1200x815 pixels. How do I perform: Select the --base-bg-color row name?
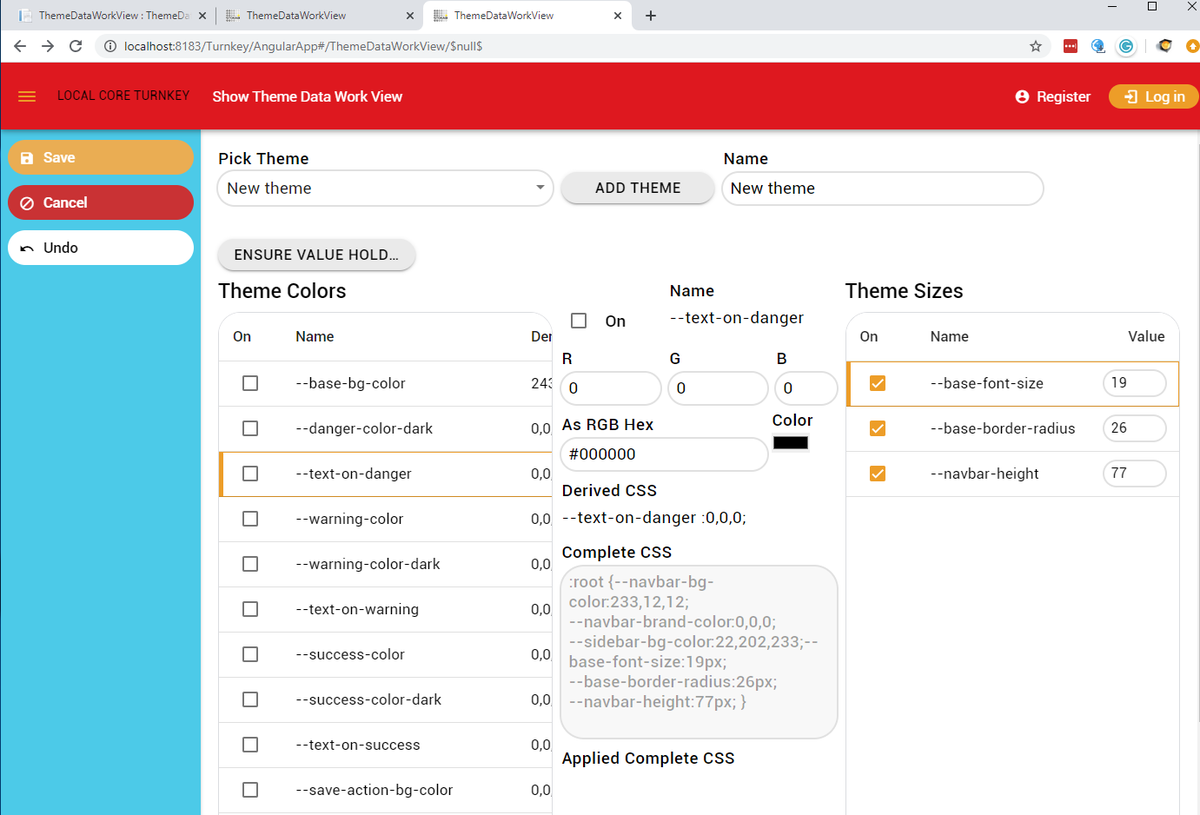coord(351,383)
